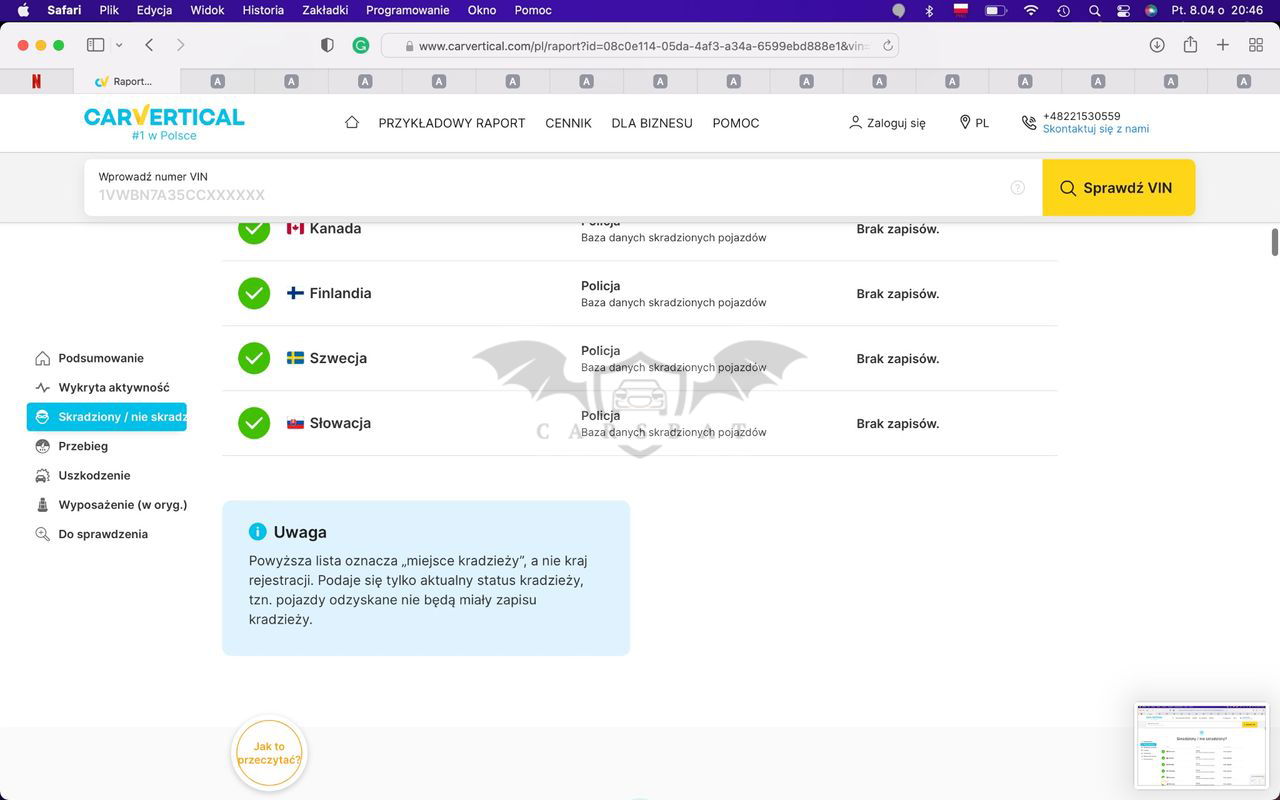The width and height of the screenshot is (1280, 800).
Task: Click the green checkmark beside Finlandia
Action: [x=254, y=293]
